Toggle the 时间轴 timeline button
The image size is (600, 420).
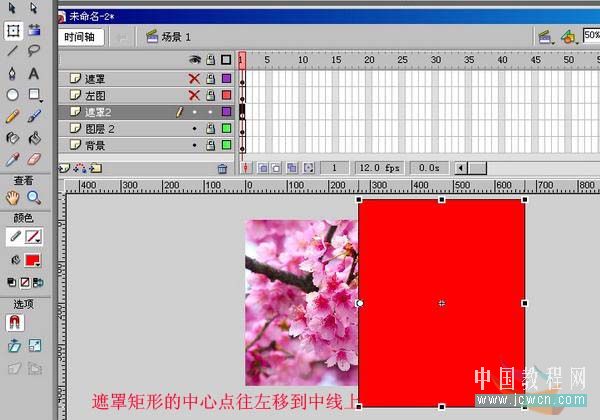(81, 37)
